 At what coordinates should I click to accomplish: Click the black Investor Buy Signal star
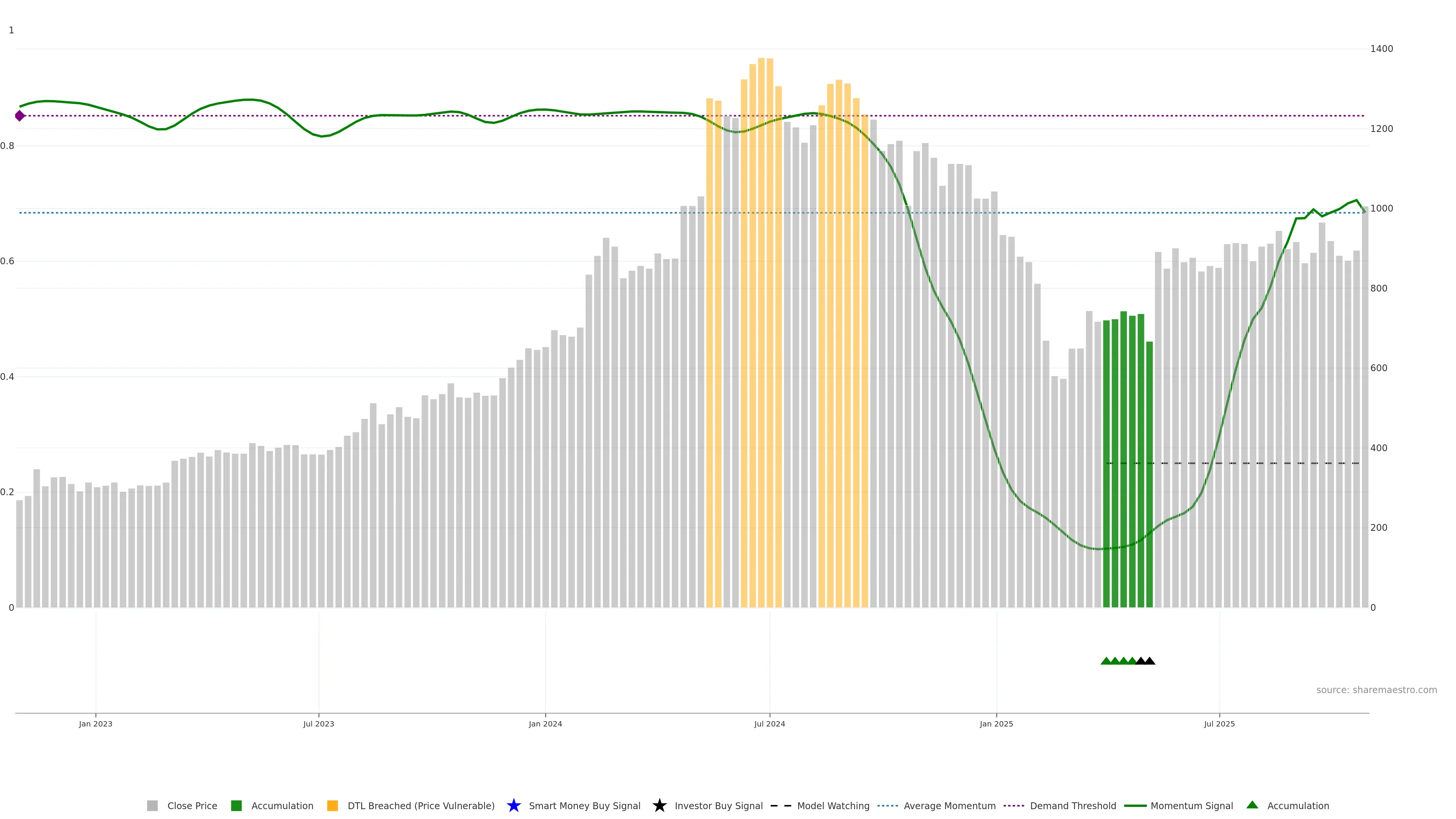(x=659, y=805)
